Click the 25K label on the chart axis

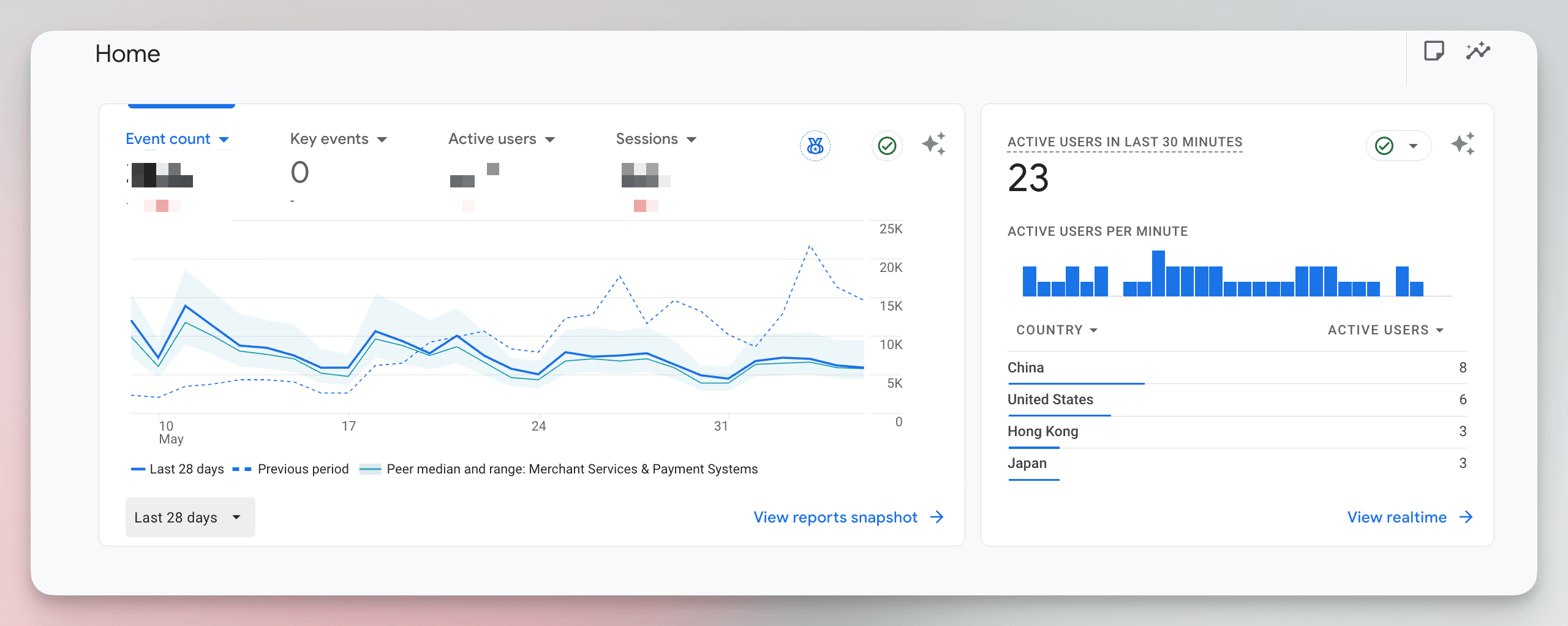tap(891, 229)
